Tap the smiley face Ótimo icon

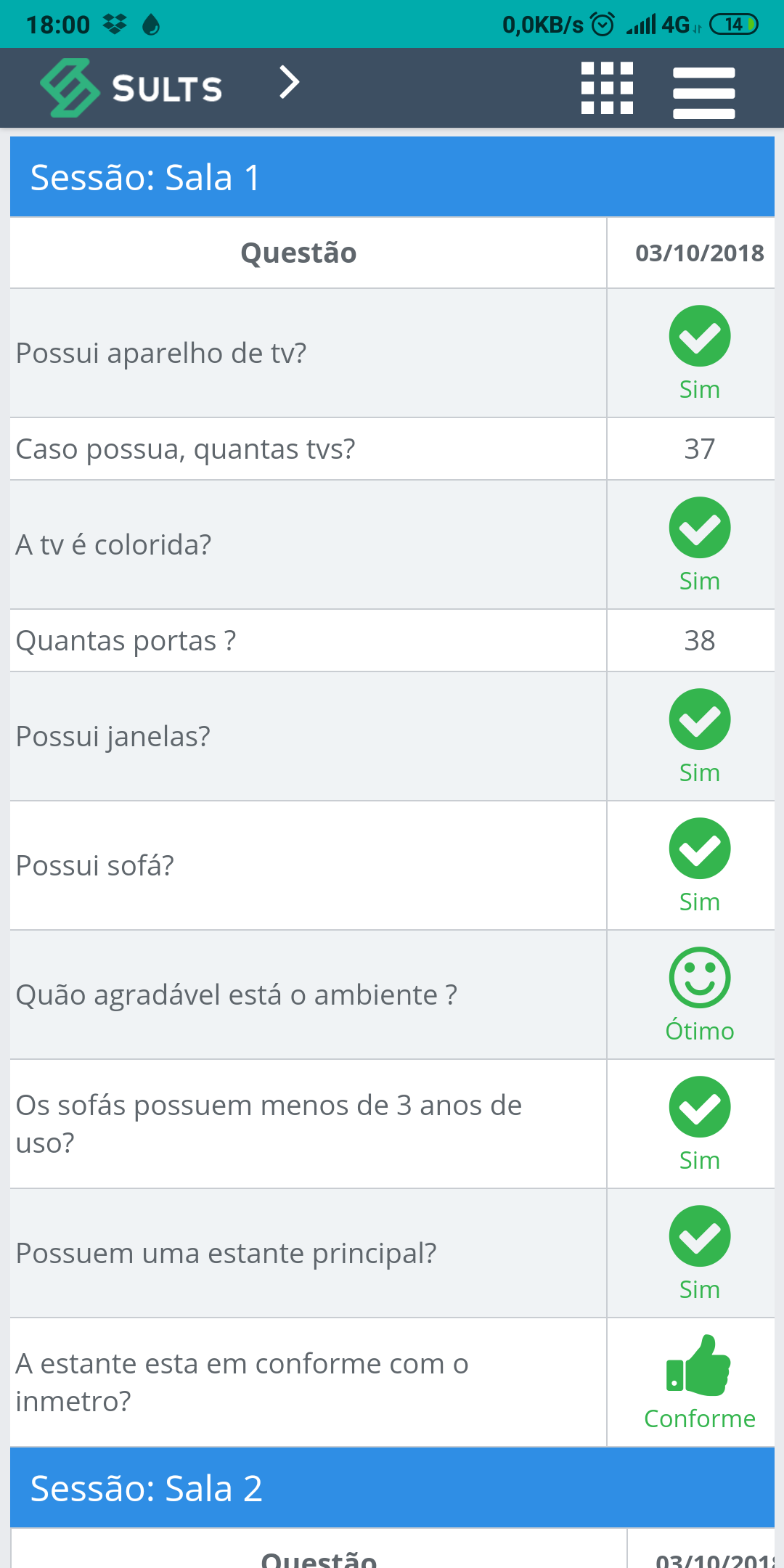700,977
